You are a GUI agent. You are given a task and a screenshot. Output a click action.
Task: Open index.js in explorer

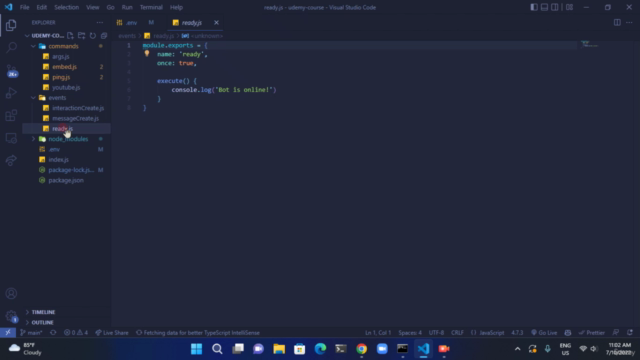(x=58, y=160)
